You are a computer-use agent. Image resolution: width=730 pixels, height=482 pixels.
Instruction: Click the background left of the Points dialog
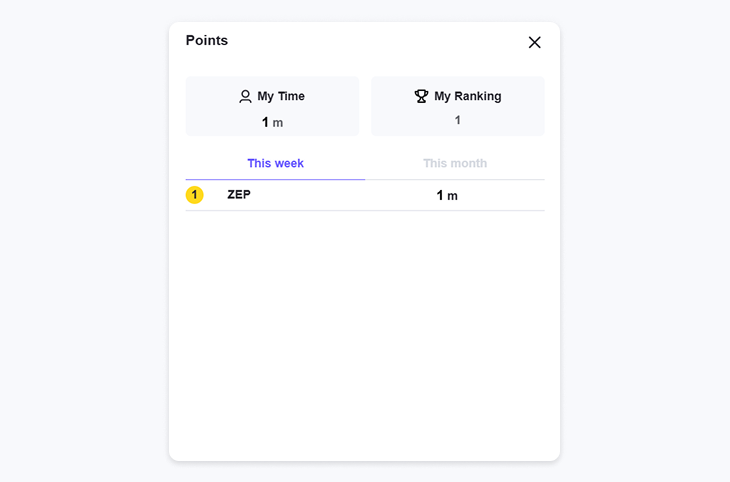(85, 240)
